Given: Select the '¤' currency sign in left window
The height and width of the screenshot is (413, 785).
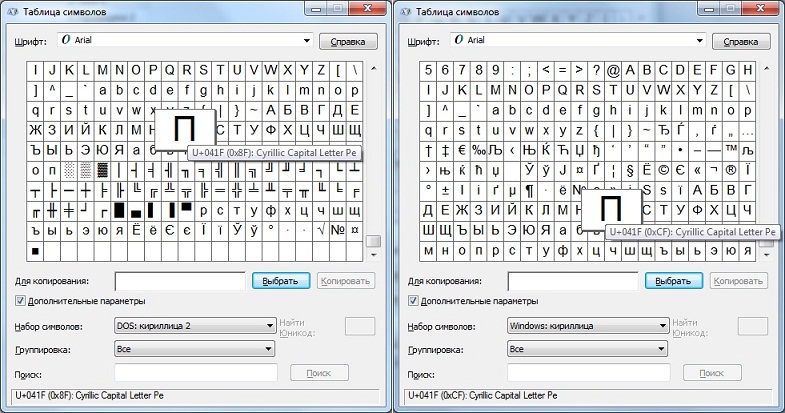Looking at the screenshot, I should point(354,230).
